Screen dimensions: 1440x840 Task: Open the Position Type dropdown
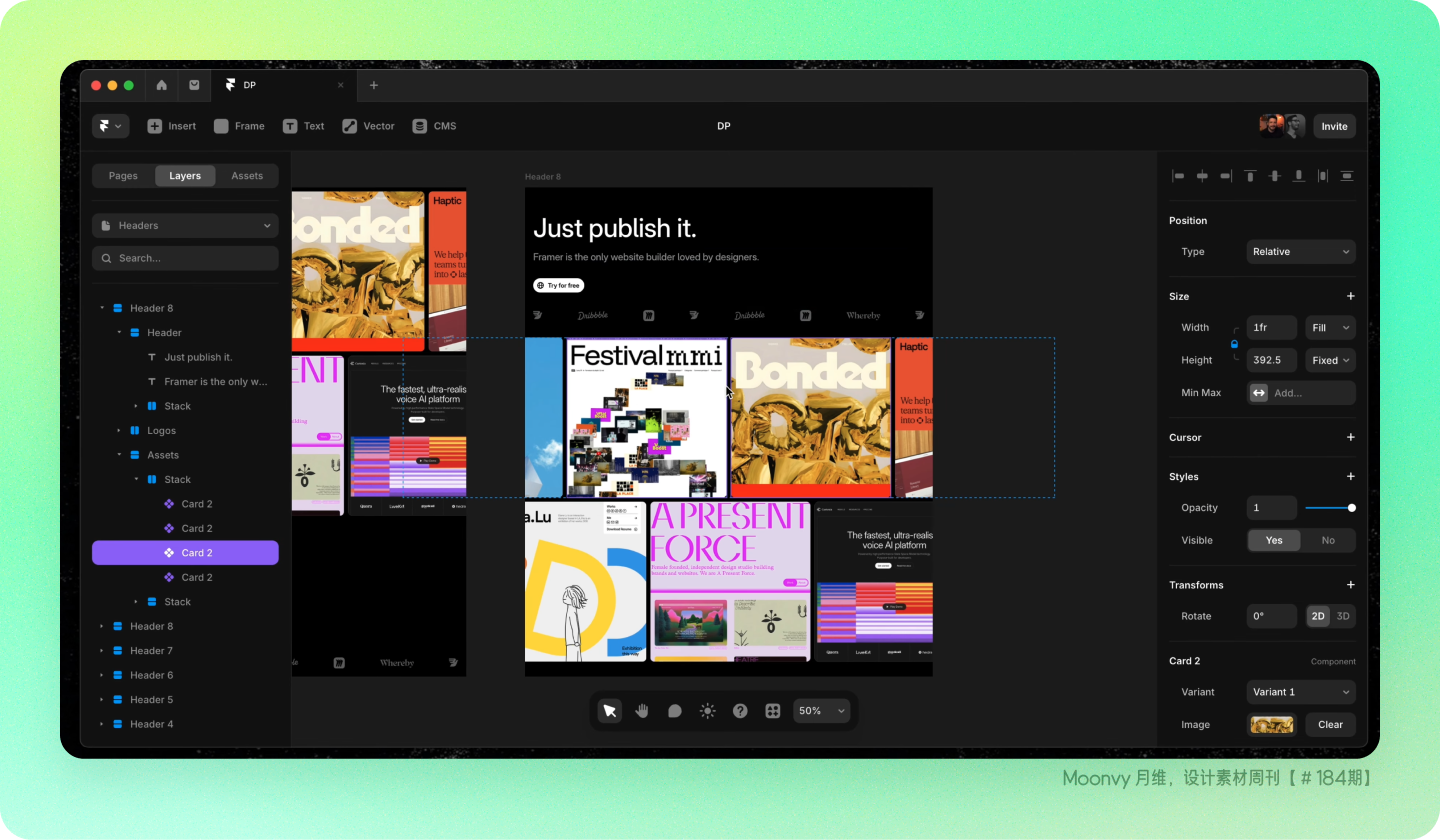1301,252
